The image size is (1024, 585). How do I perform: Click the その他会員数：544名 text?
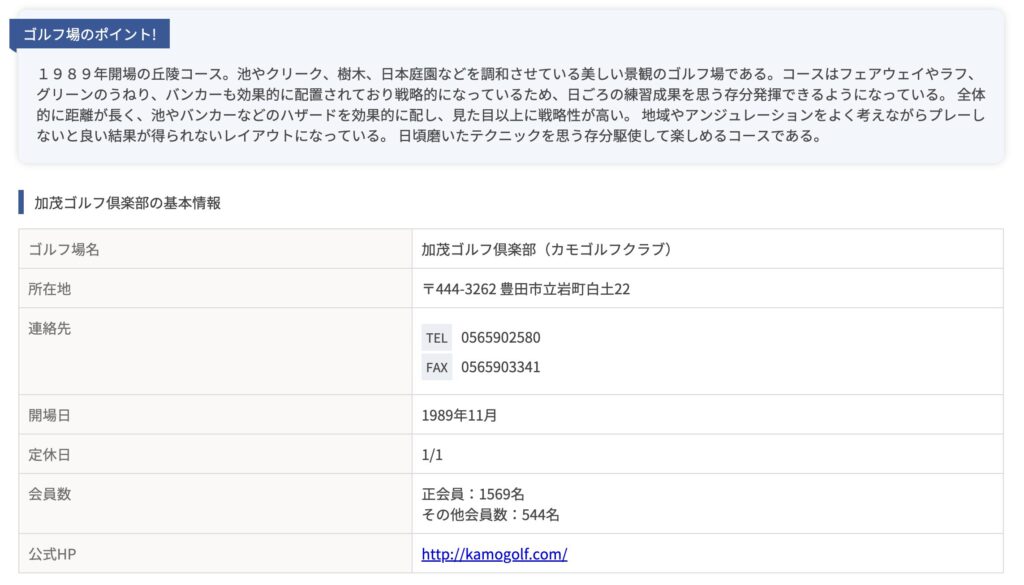coord(490,514)
